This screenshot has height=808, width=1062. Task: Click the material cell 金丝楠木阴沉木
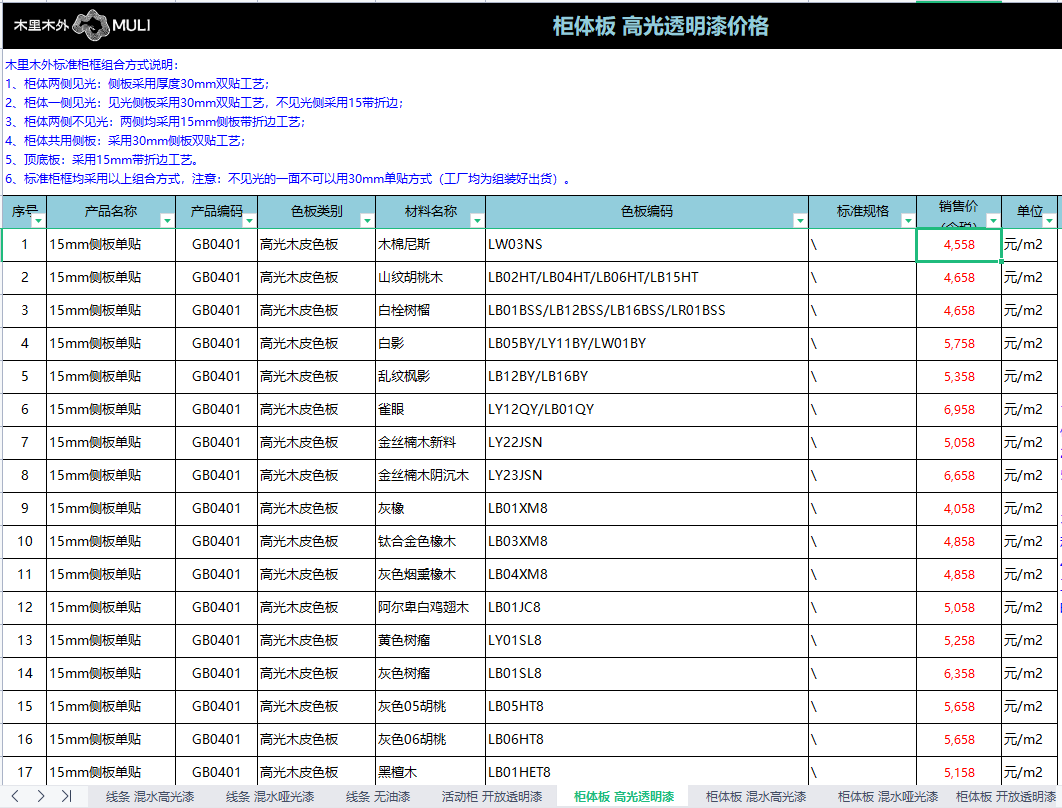[430, 476]
